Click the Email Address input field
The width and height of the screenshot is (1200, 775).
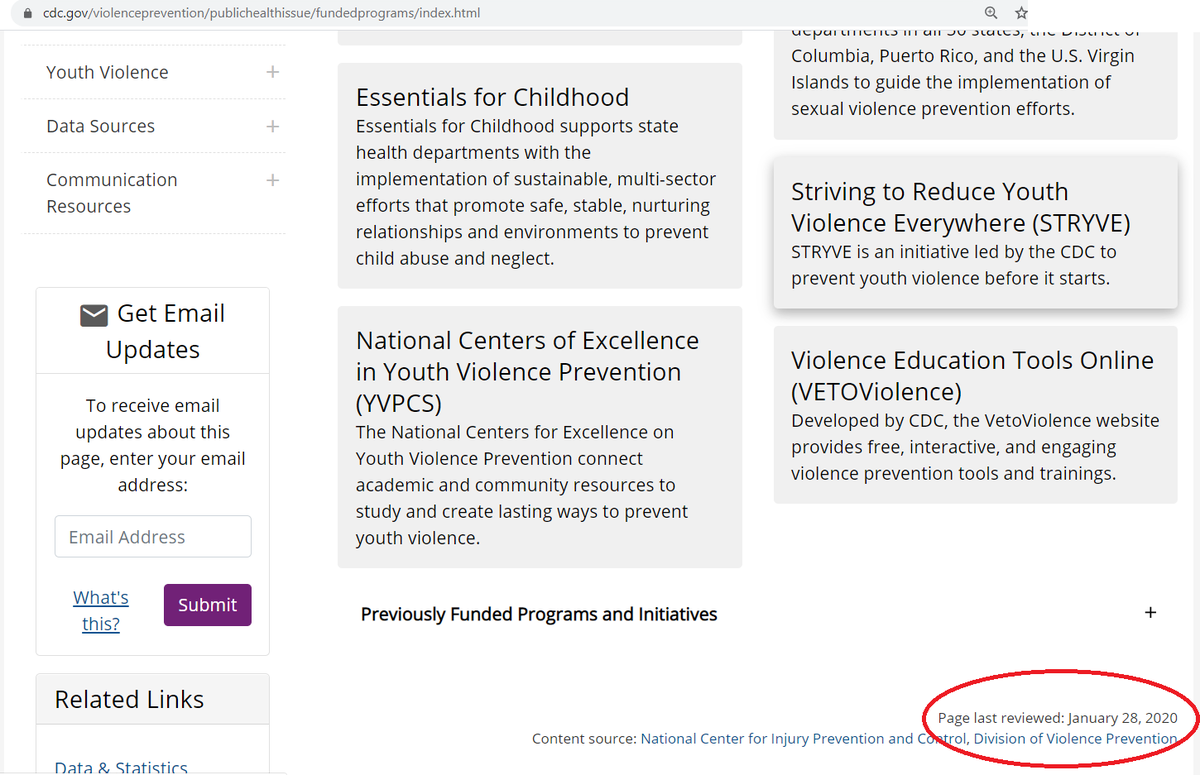click(153, 537)
